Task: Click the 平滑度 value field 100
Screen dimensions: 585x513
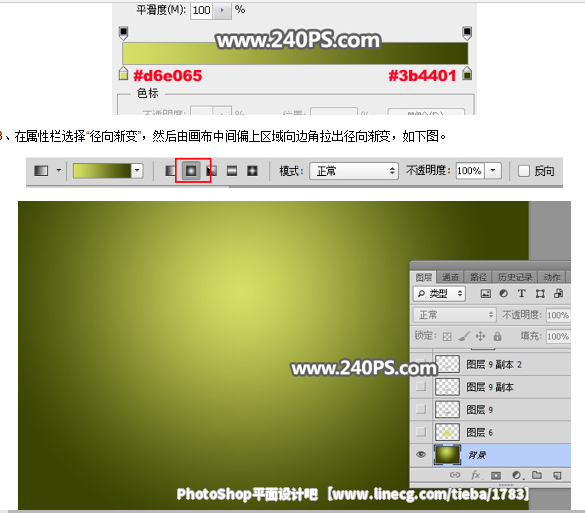Action: pos(201,10)
